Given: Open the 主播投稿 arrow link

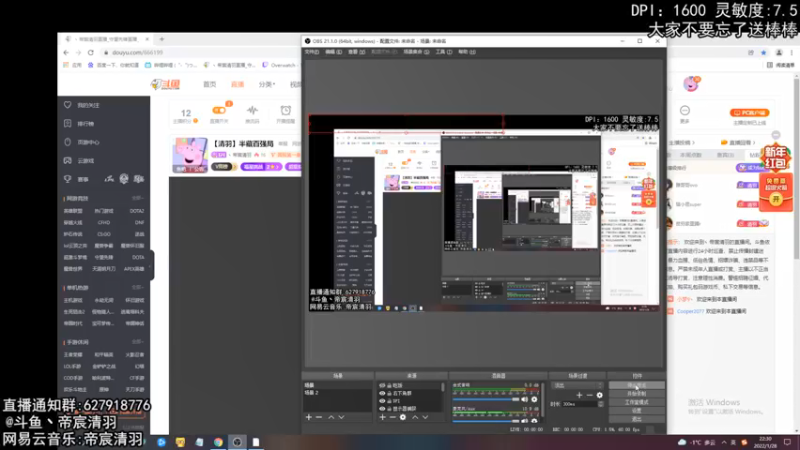Looking at the screenshot, I should (x=682, y=143).
